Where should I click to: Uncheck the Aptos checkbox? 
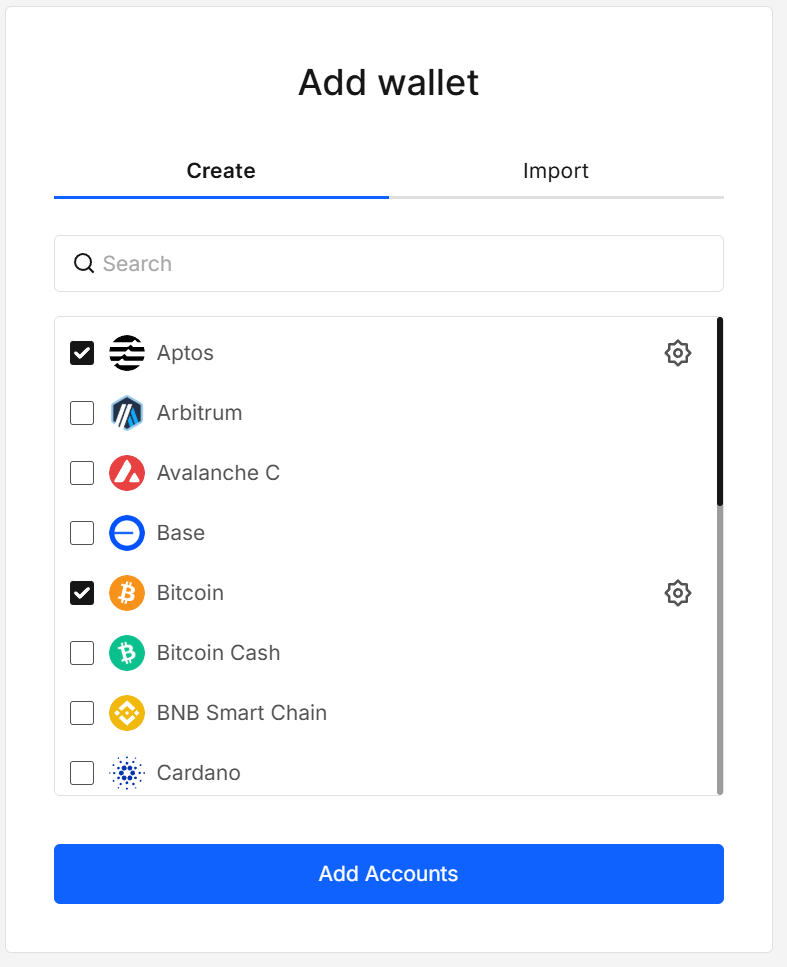click(x=81, y=353)
